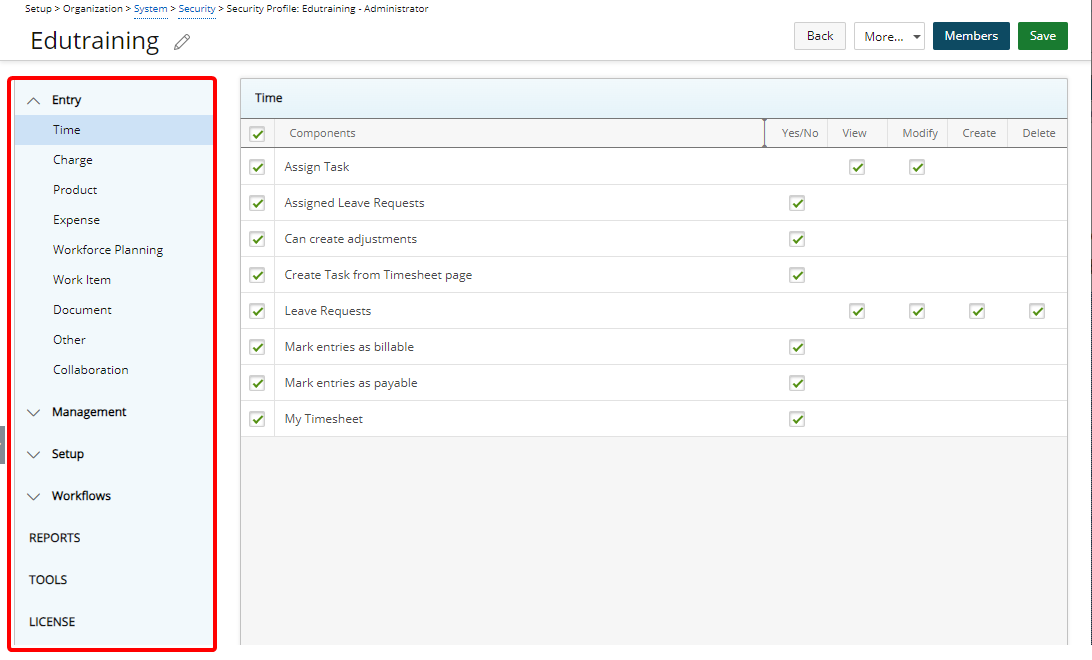Toggle Create Task from Timesheet row checkbox
Screen dimensions: 1092x660
pos(258,275)
